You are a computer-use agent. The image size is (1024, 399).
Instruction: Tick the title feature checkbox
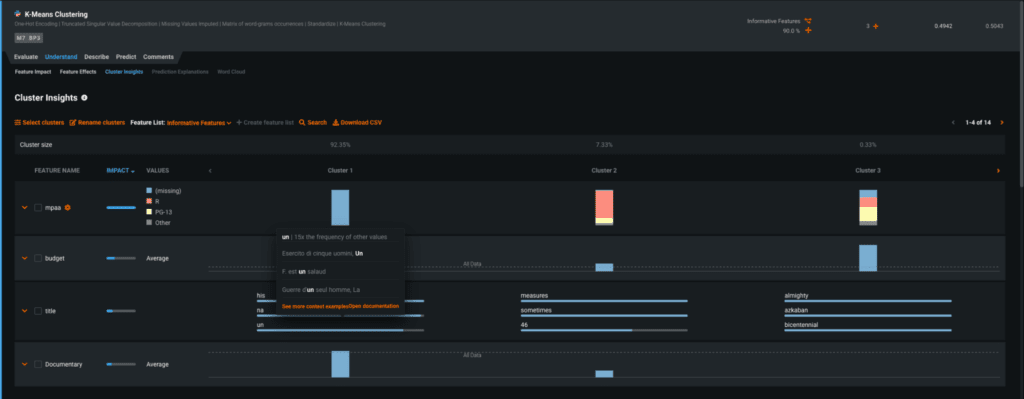[38, 311]
